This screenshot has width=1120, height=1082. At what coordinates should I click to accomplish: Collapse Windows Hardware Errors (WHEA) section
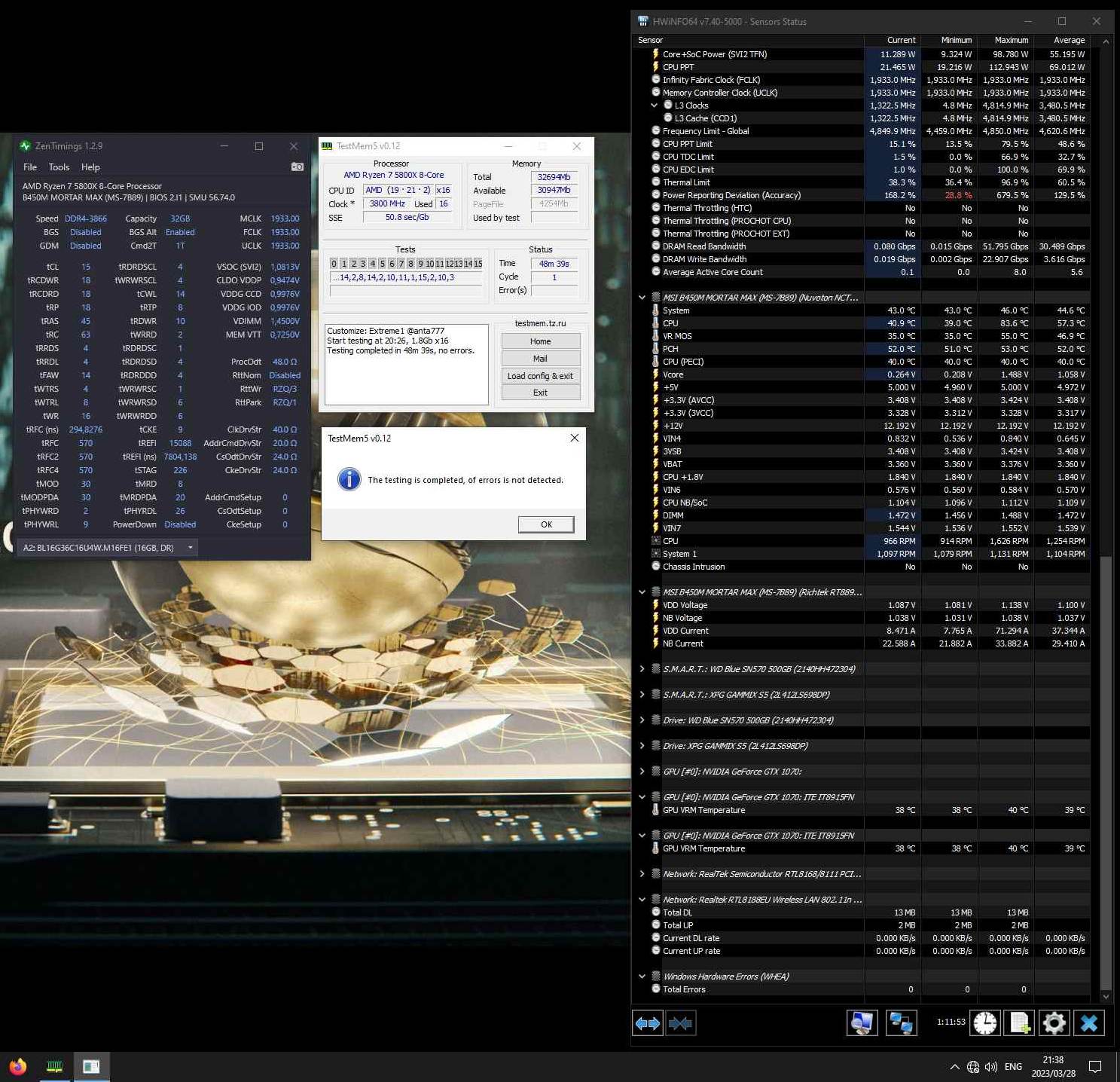pos(642,977)
